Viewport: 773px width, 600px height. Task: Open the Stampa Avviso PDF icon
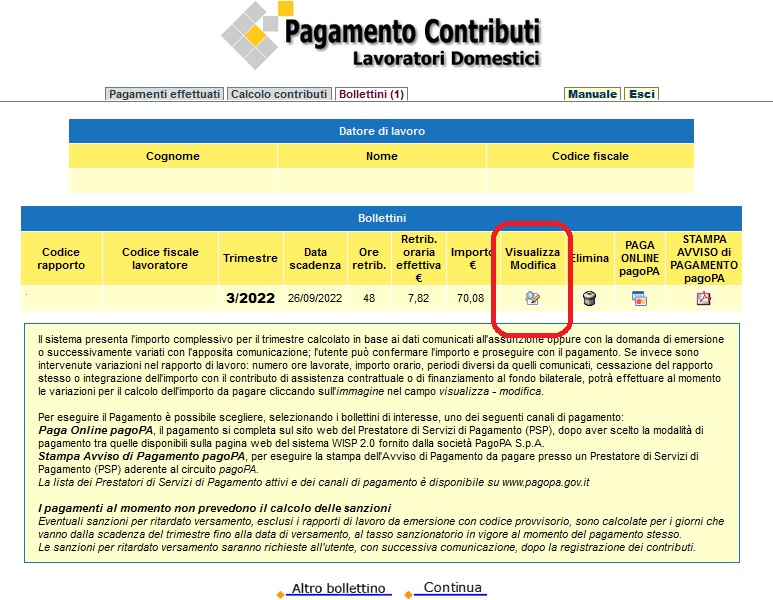[703, 298]
